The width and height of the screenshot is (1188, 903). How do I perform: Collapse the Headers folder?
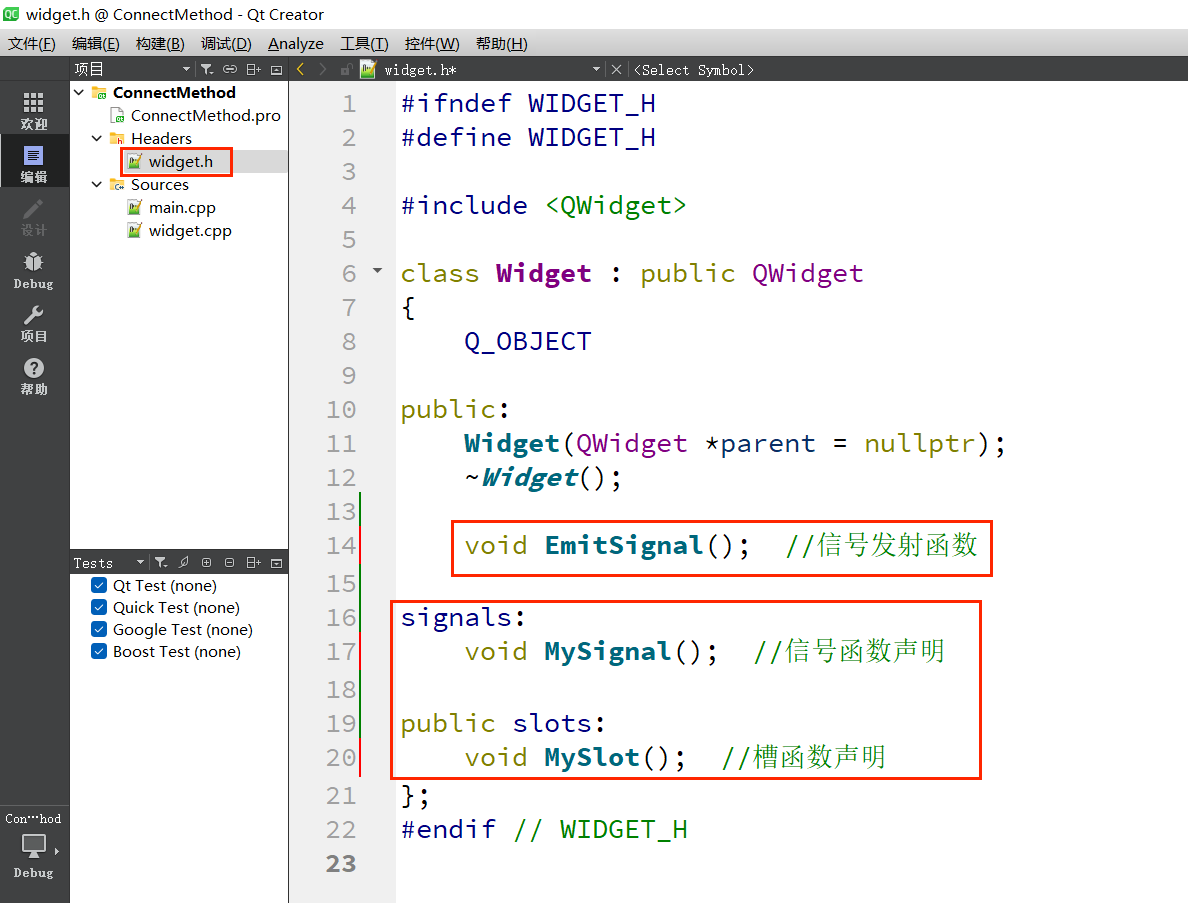(97, 139)
